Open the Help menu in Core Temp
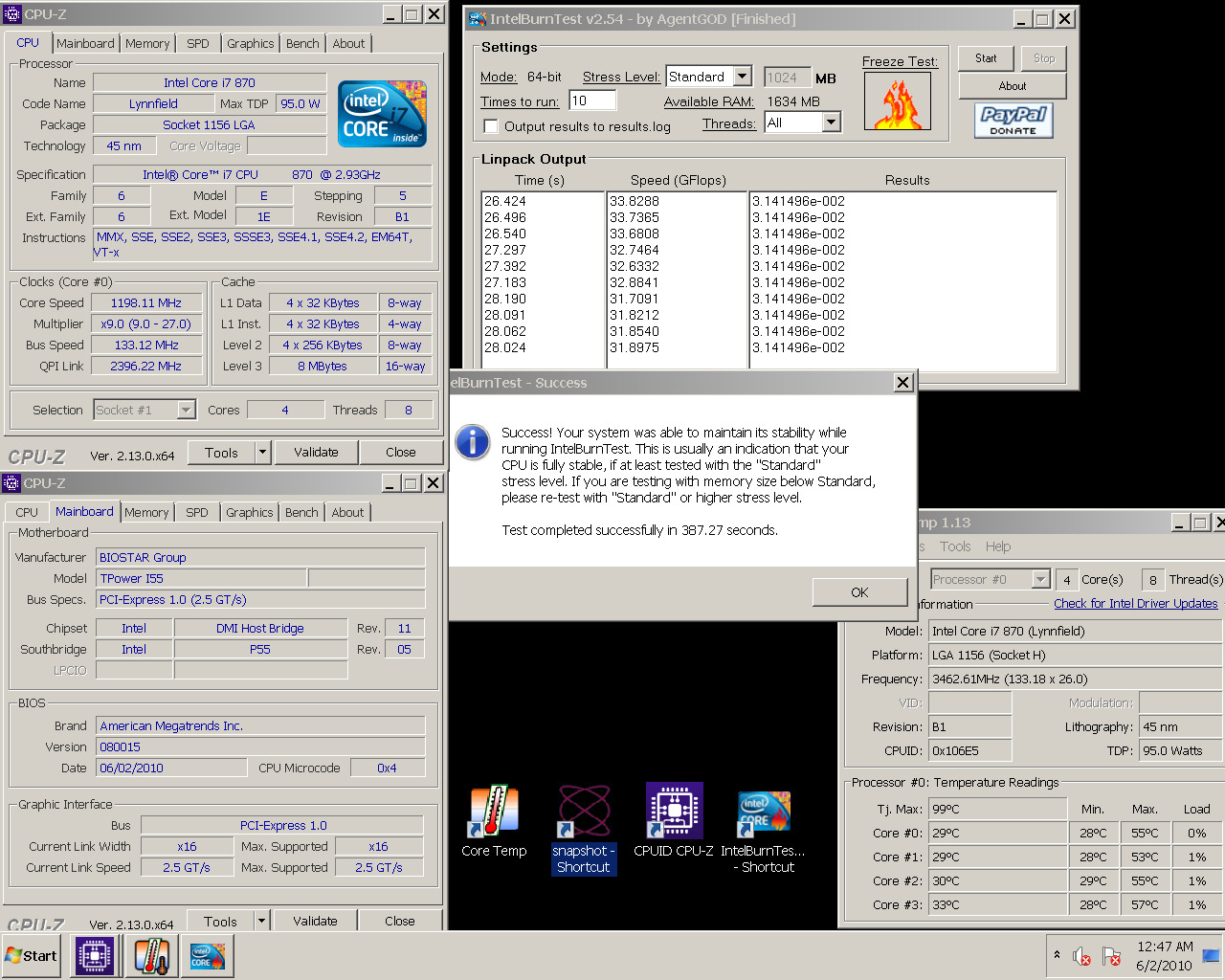The image size is (1225, 980). [998, 546]
